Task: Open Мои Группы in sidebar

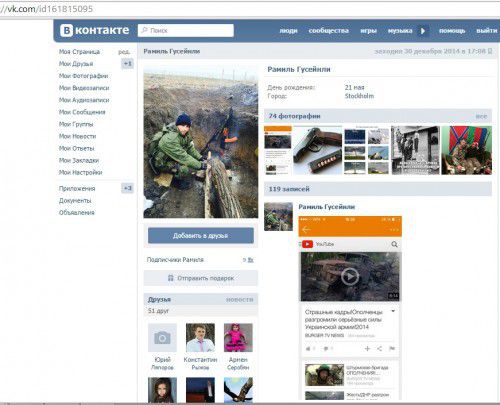Action: pyautogui.click(x=76, y=124)
